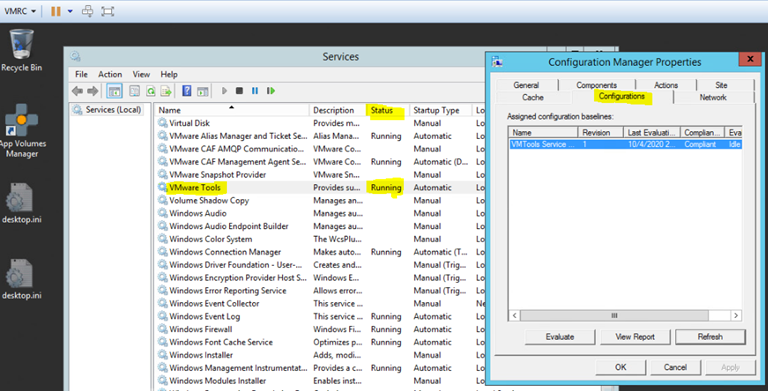Select the lower desktop.ini file icon
The width and height of the screenshot is (768, 391).
coord(21,279)
